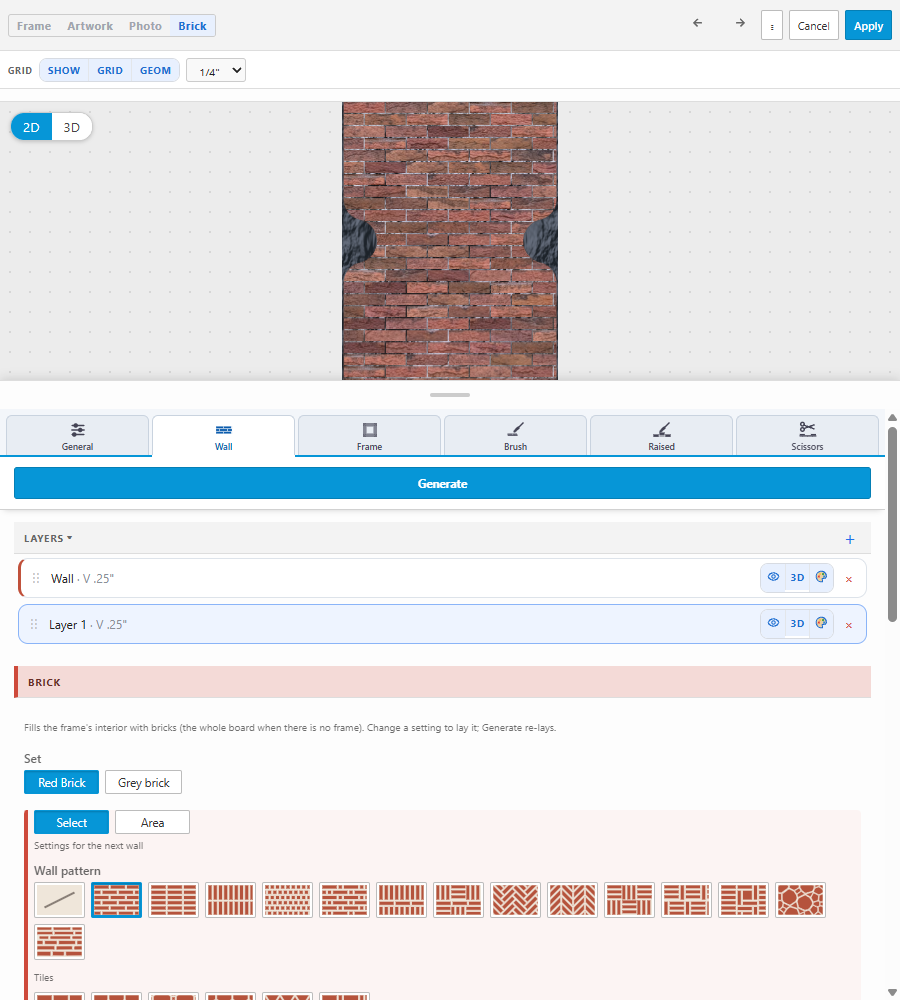
Task: Select the vertical soldier bricks wall pattern
Action: 230,900
